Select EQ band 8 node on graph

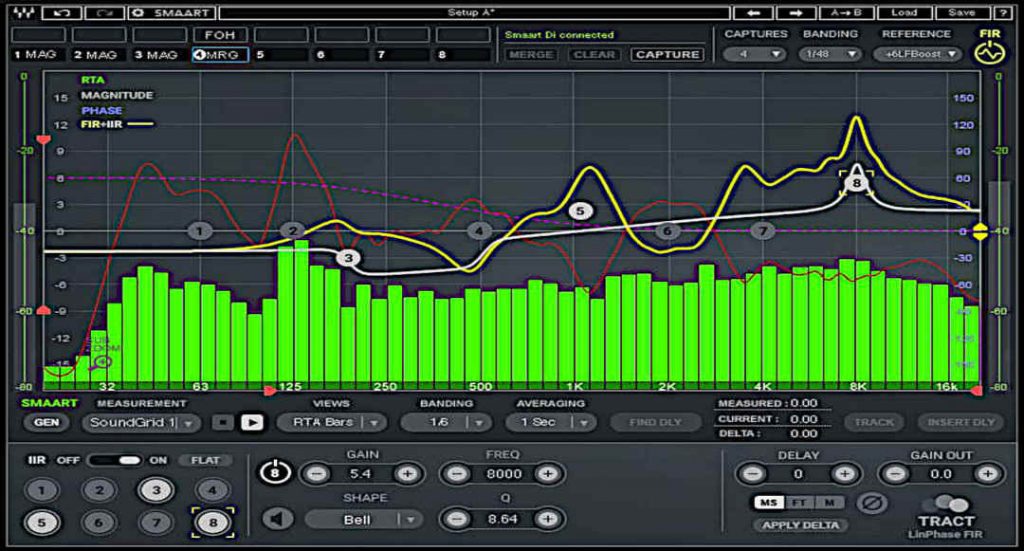(x=856, y=183)
